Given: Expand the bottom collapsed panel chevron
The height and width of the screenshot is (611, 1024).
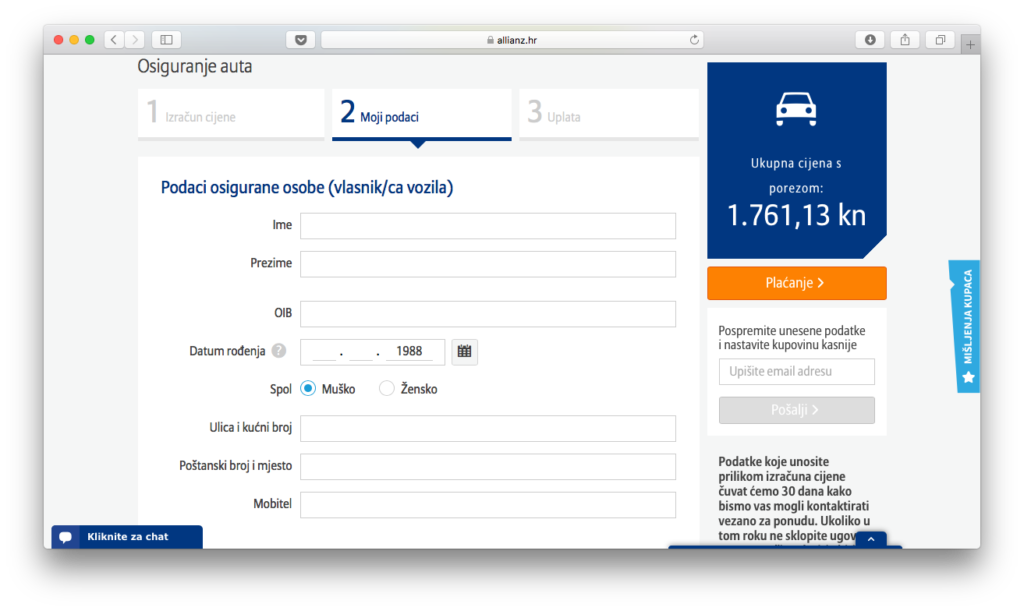Looking at the screenshot, I should [x=870, y=540].
